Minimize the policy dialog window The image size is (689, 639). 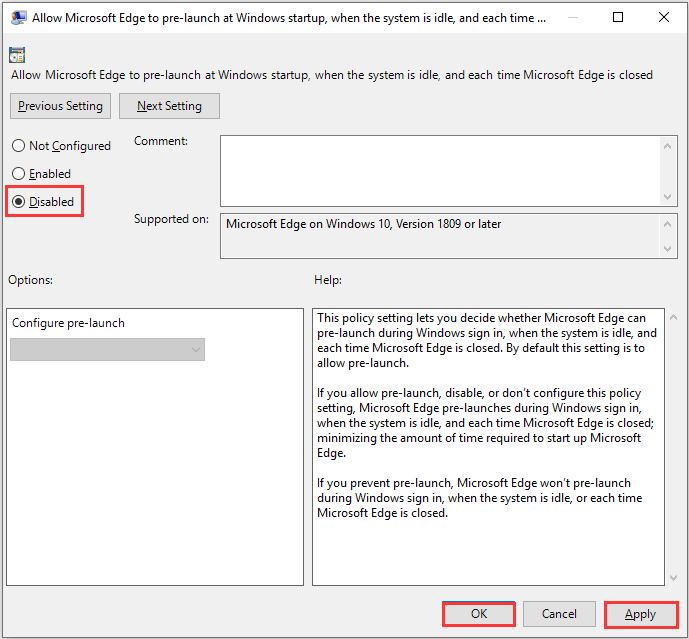[573, 17]
